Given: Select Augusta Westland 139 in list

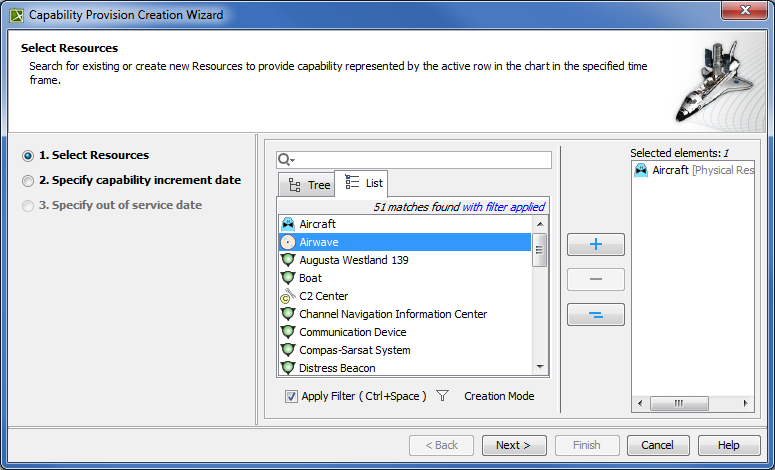Looking at the screenshot, I should (x=354, y=260).
